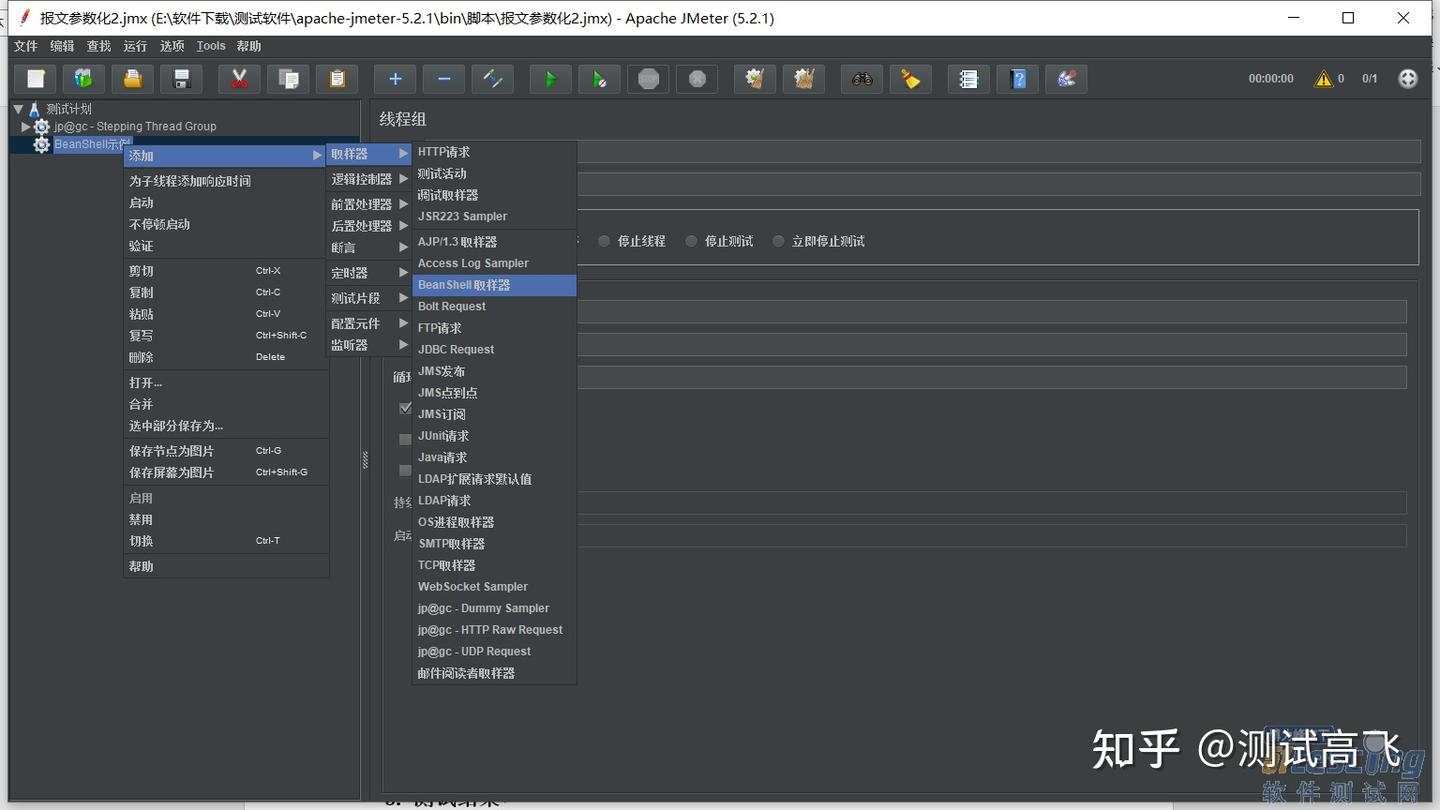This screenshot has width=1440, height=810.
Task: Clear all results with double broom icon
Action: coord(803,79)
